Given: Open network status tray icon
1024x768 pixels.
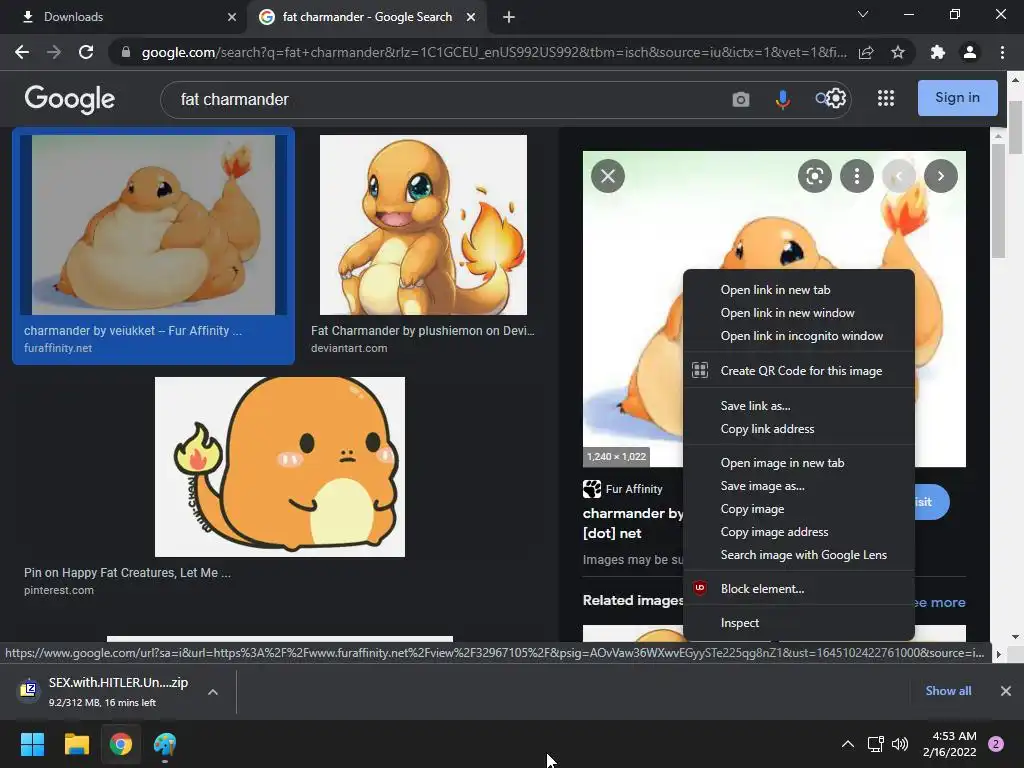Looking at the screenshot, I should click(x=875, y=744).
